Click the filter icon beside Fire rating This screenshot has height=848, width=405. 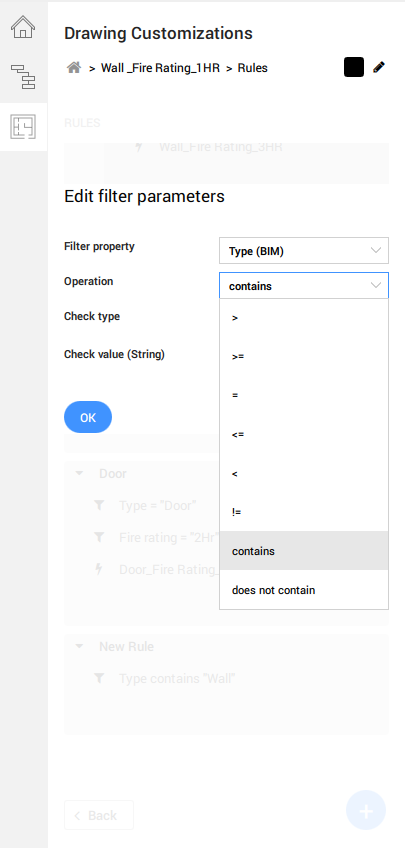click(99, 537)
